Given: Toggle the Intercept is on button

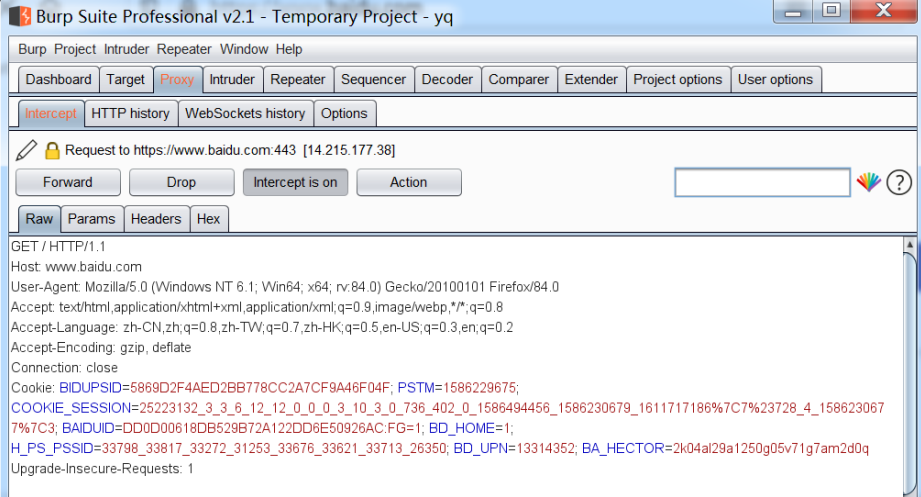Looking at the screenshot, I should 295,182.
